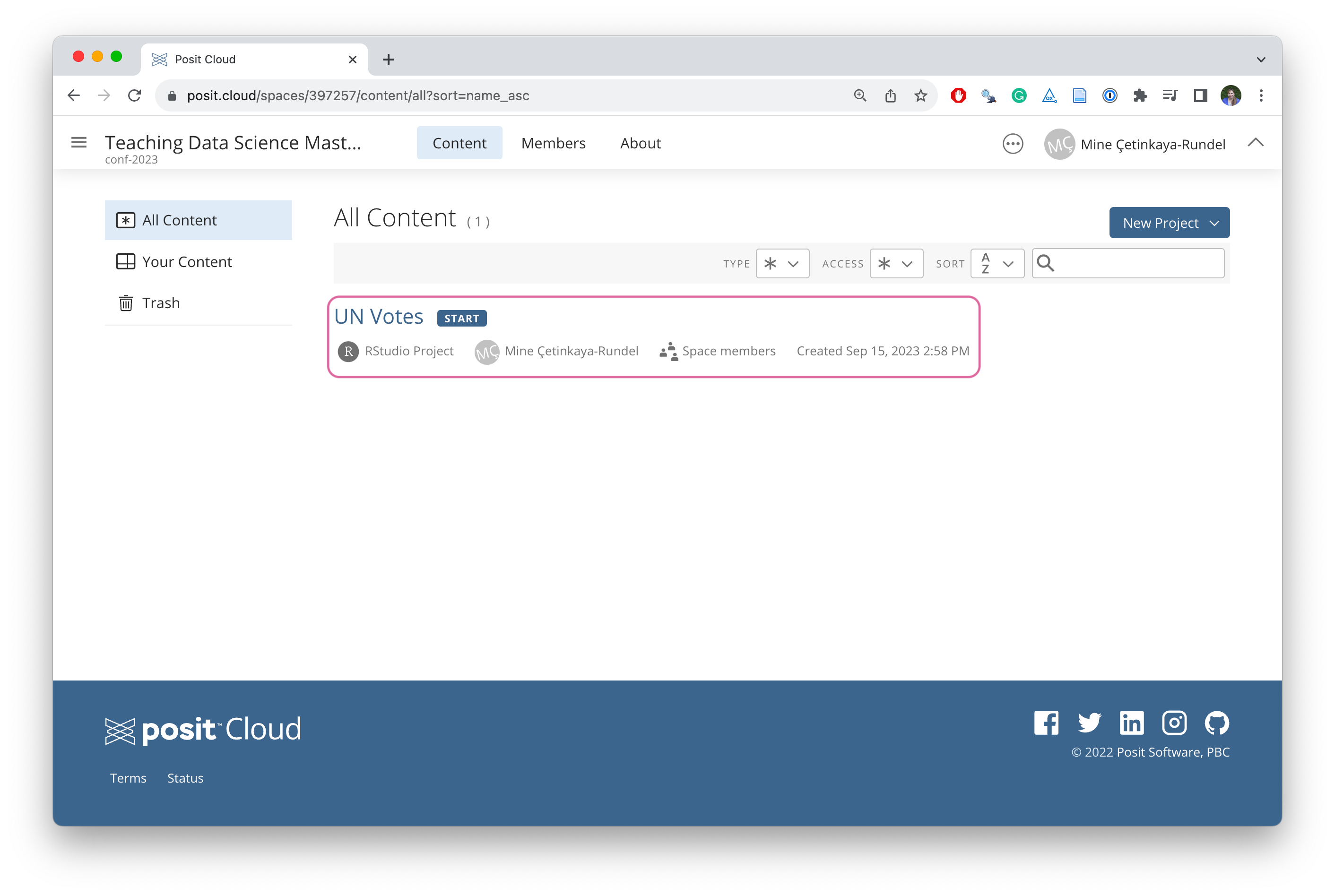
Task: Open GitHub icon in footer
Action: pyautogui.click(x=1217, y=723)
